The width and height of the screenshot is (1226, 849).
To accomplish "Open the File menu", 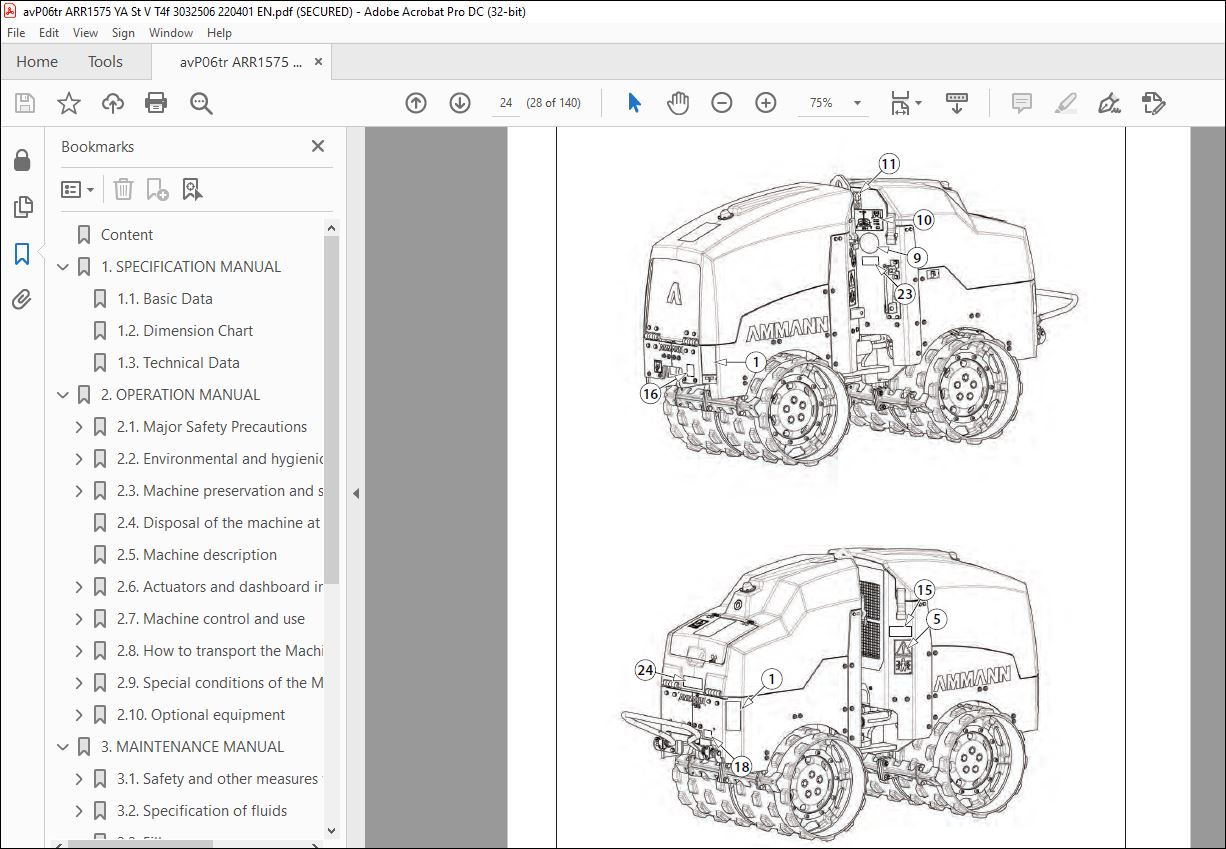I will pos(16,33).
